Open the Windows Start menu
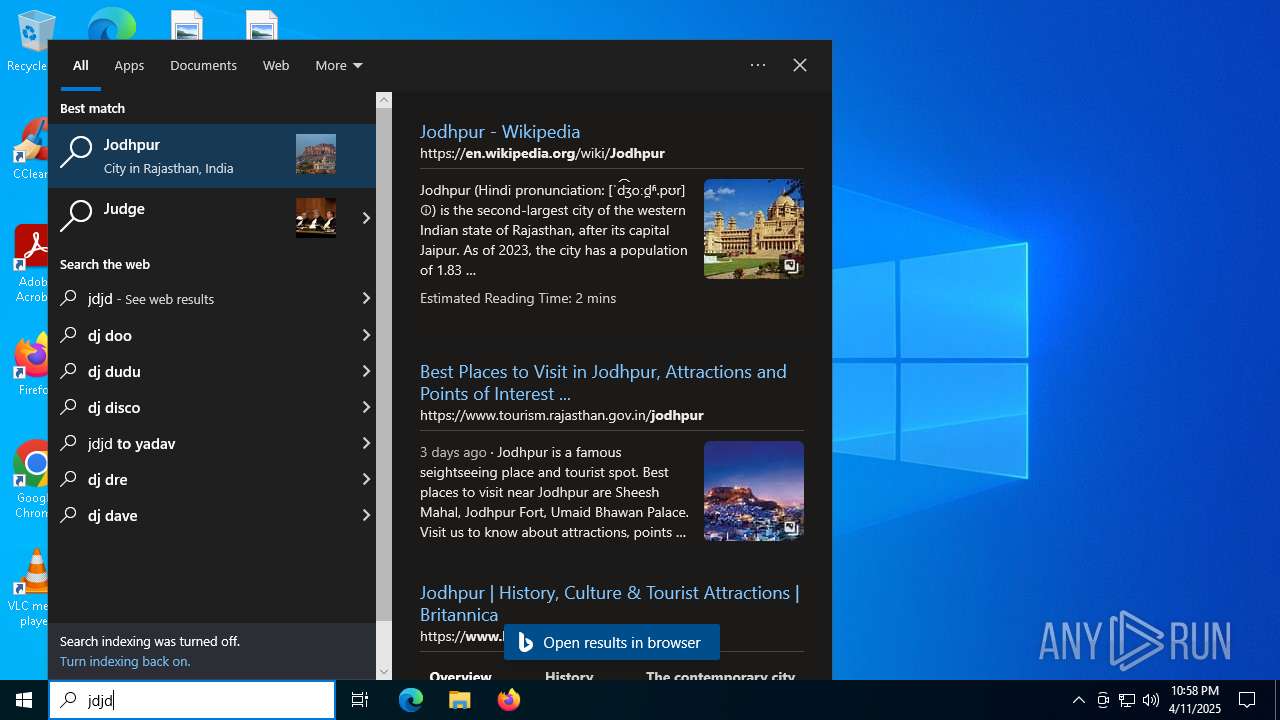Viewport: 1280px width, 720px height. [24, 700]
